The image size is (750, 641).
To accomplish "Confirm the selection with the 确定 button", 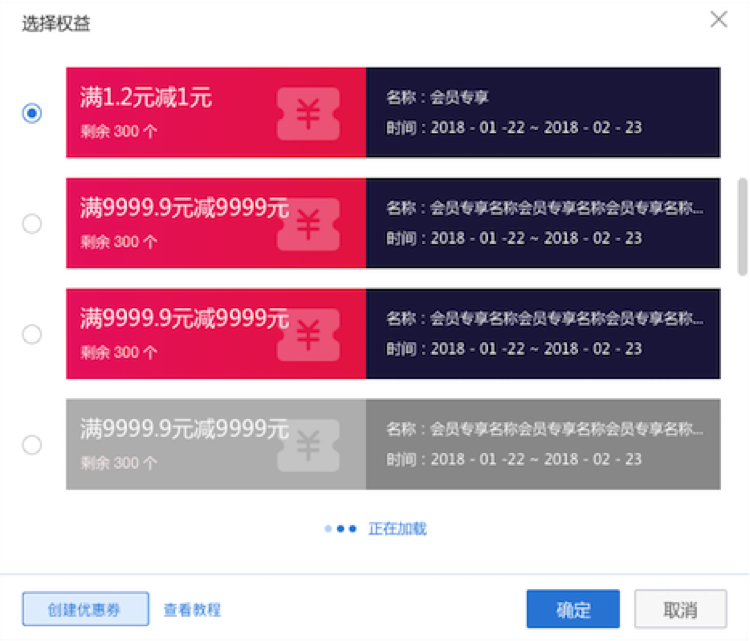I will pos(573,609).
